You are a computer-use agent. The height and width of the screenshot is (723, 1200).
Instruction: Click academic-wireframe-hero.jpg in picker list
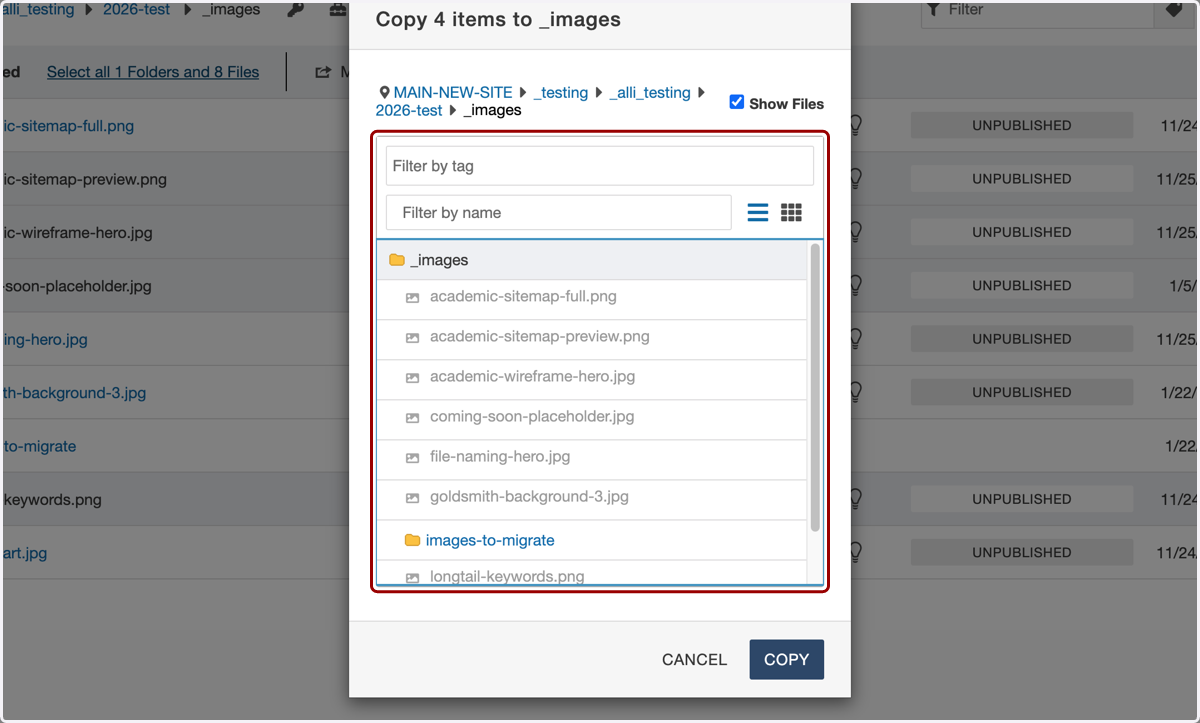click(x=532, y=377)
